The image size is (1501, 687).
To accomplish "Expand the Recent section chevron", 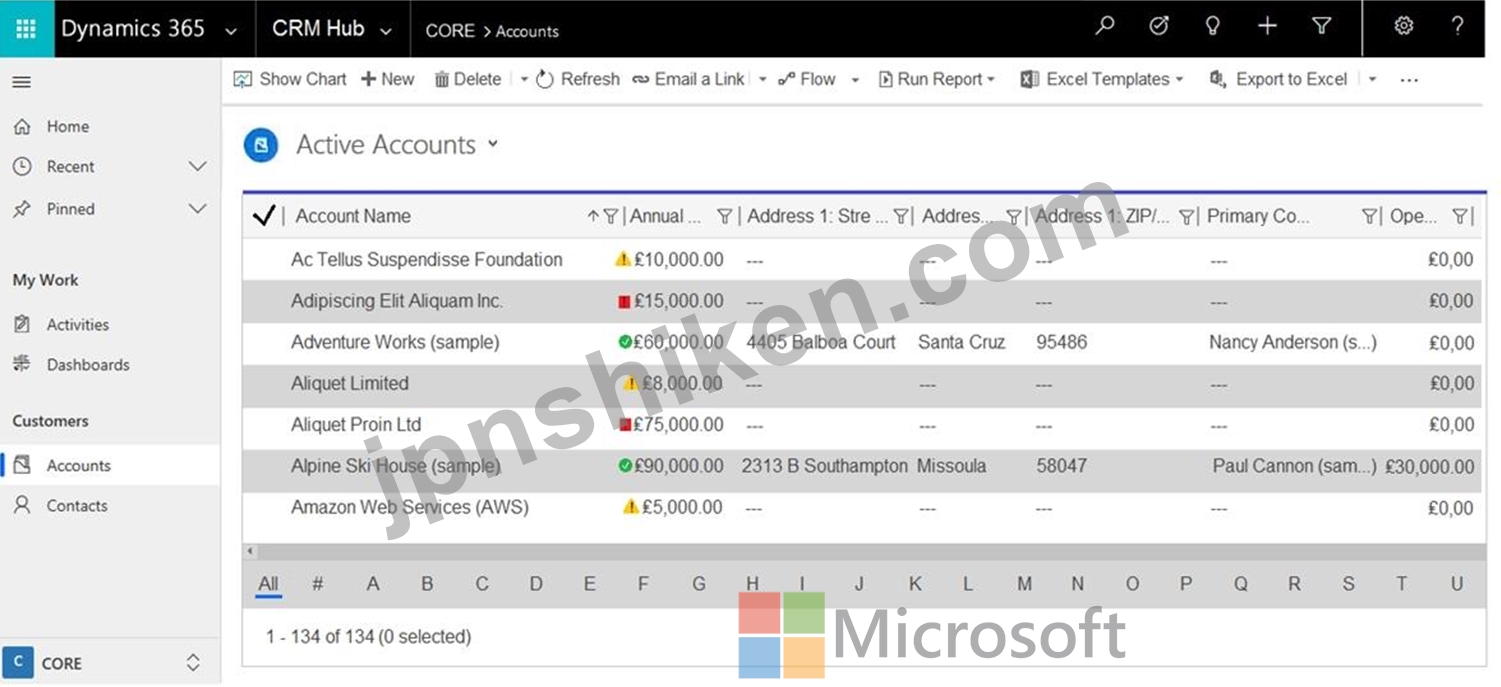I will click(x=197, y=167).
